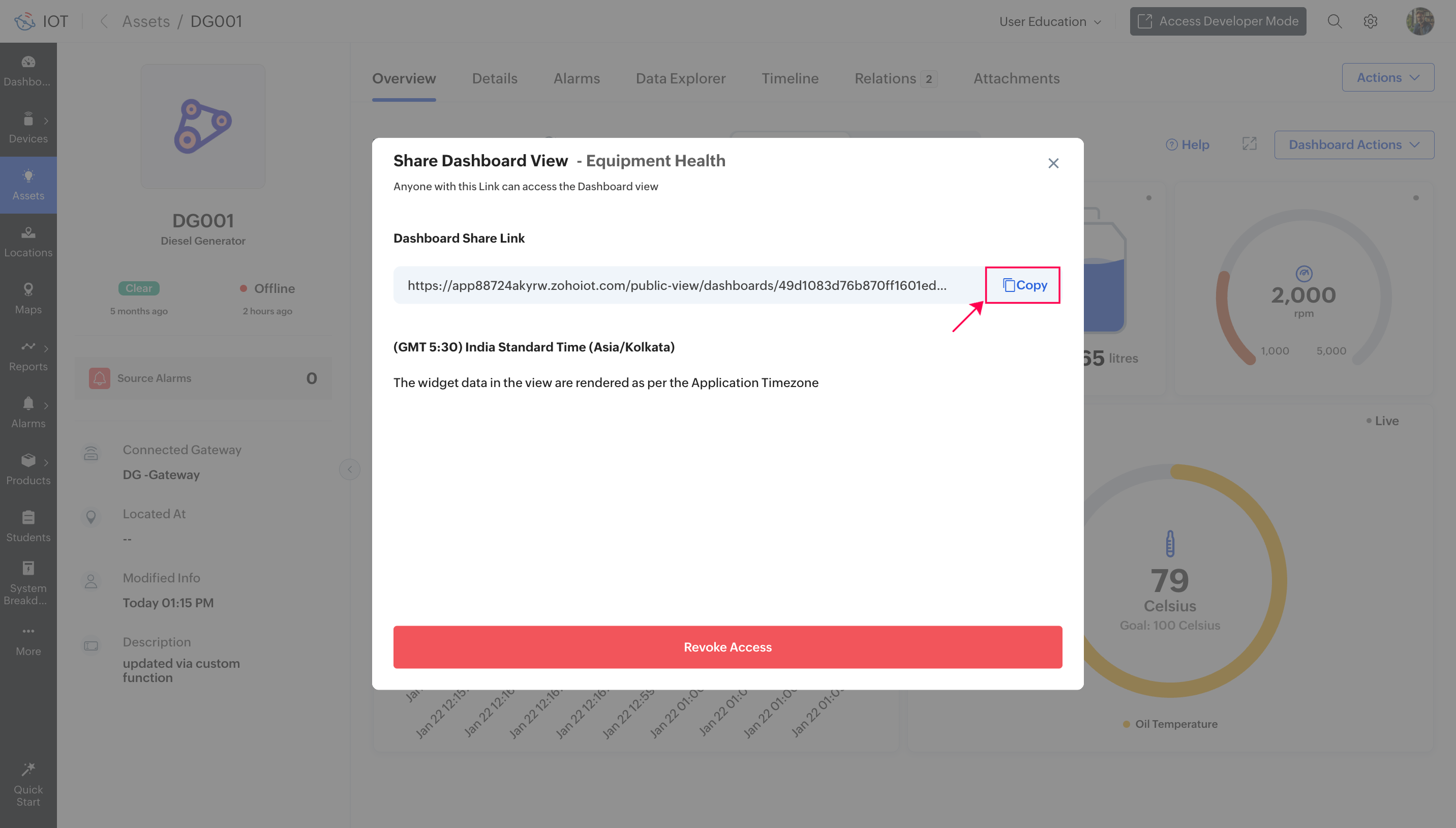Go to Locations in the sidebar
1456x828 pixels.
28,242
